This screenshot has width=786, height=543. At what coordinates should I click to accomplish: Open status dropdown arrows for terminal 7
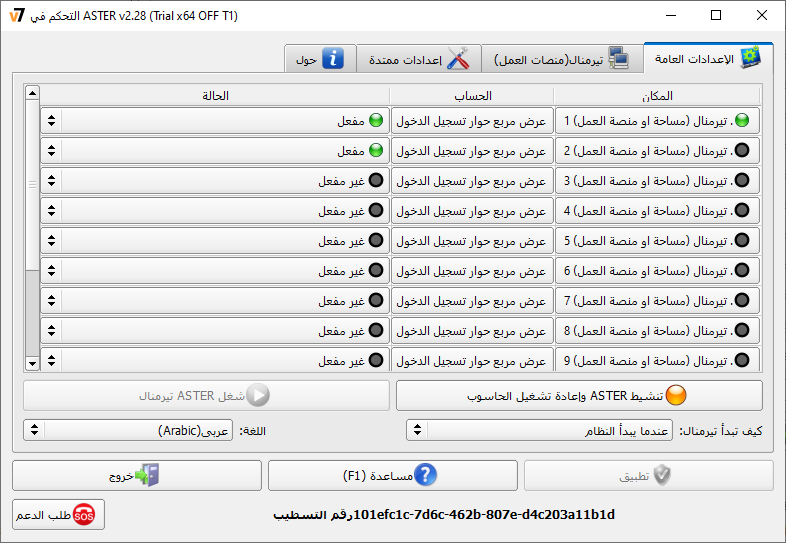[x=51, y=301]
